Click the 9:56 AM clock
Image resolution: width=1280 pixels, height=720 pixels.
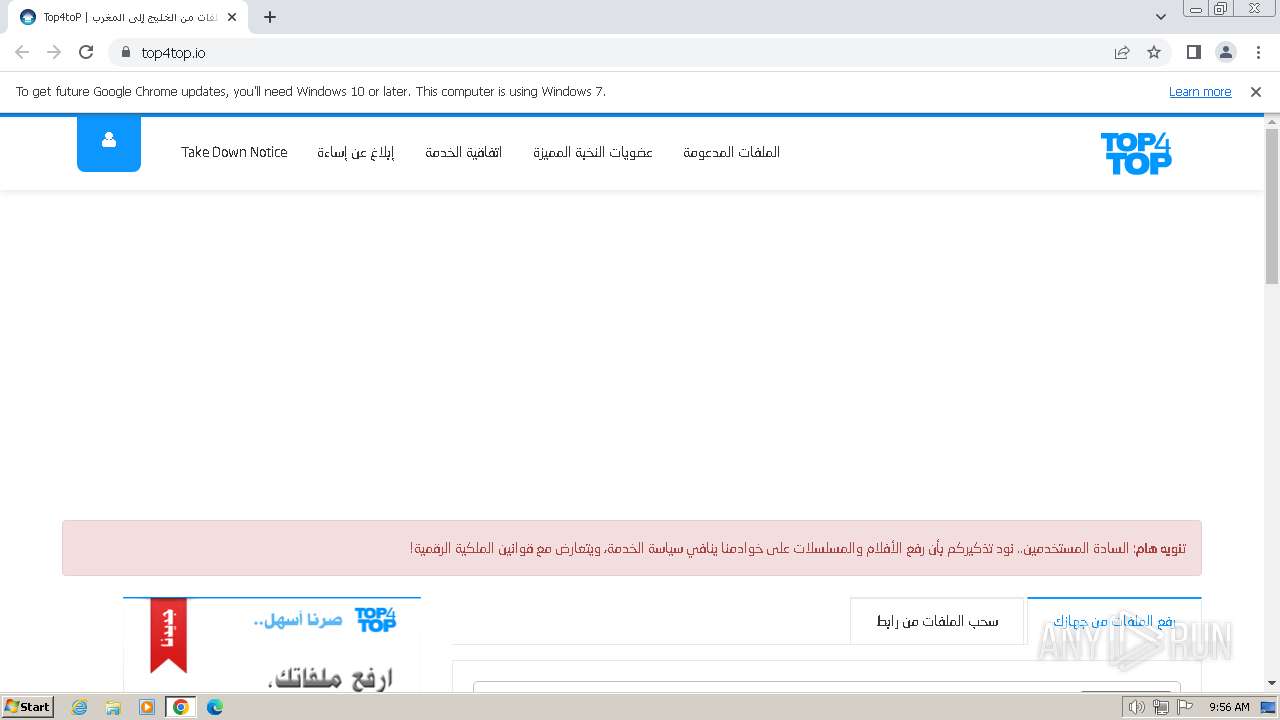click(1229, 707)
